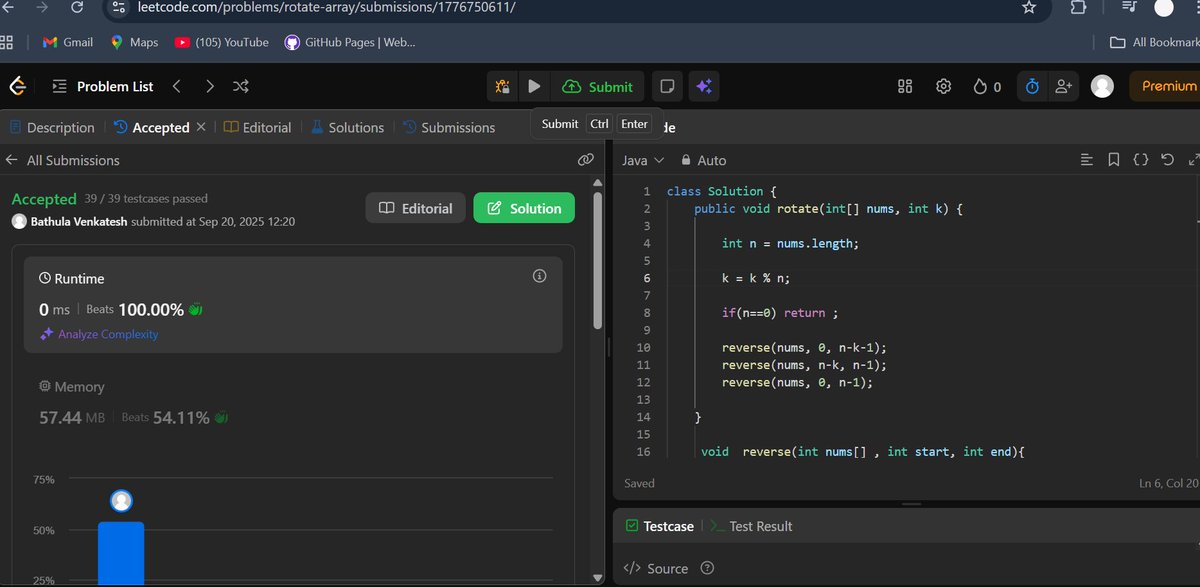Click the media control icon in Chrome
This screenshot has width=1200, height=587.
click(x=1129, y=6)
